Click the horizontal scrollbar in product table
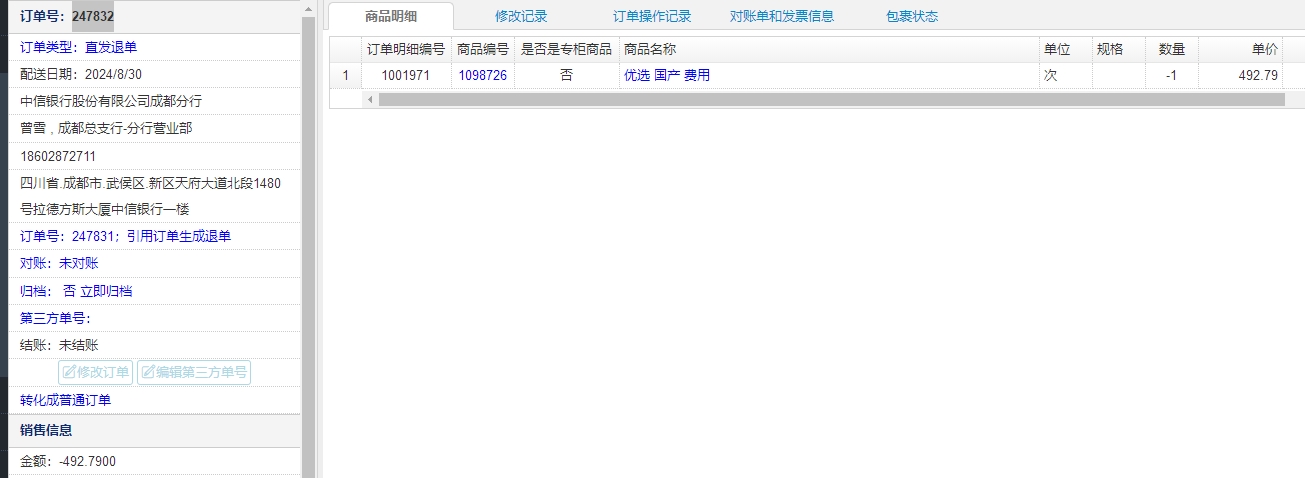 tap(831, 100)
